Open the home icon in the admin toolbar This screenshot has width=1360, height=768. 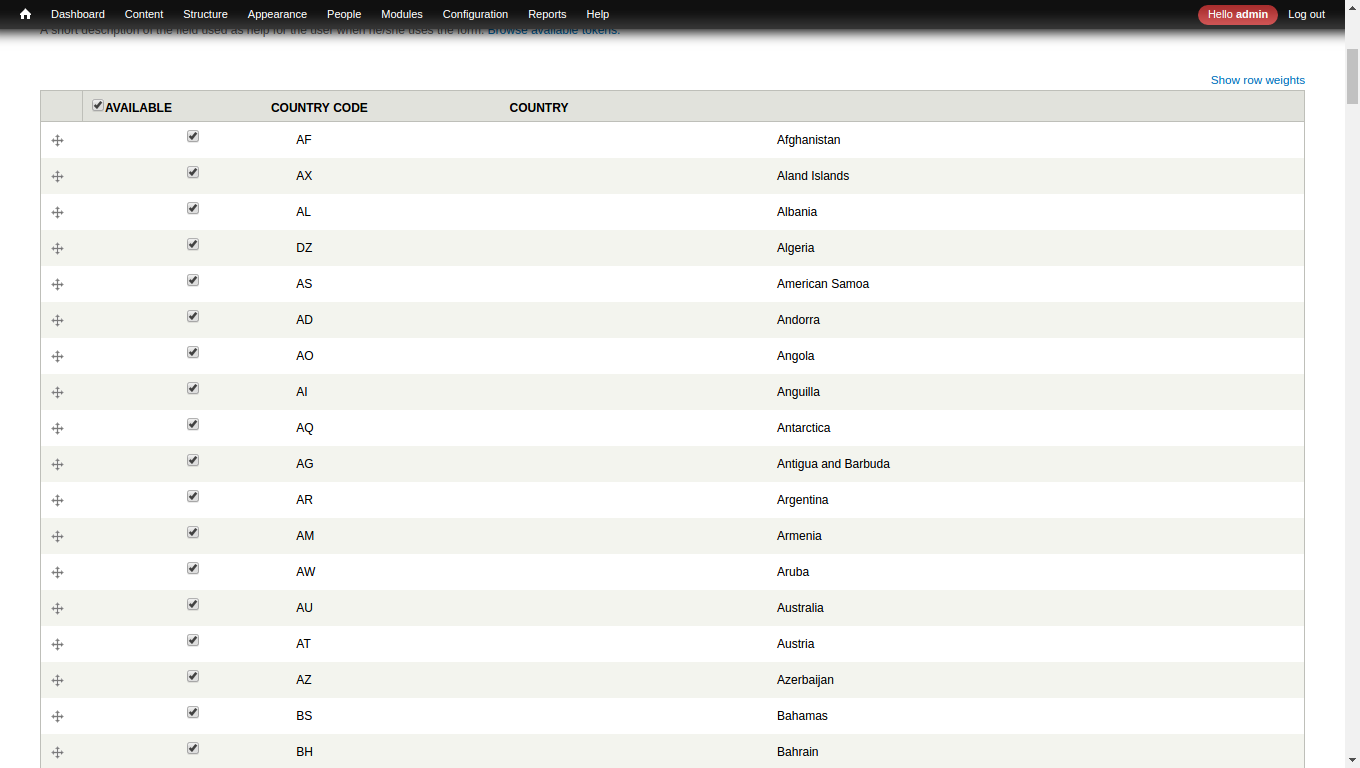(24, 14)
